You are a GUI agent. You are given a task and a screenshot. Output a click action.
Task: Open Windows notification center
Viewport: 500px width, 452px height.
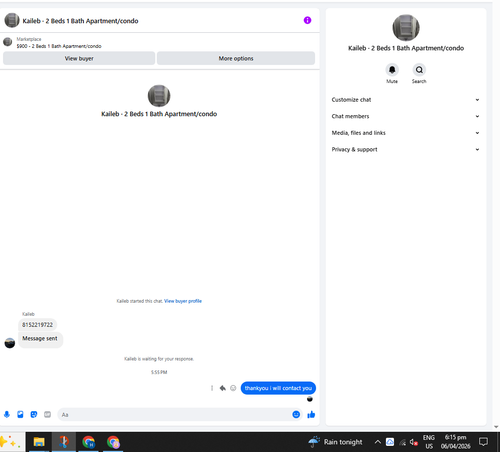coord(483,442)
